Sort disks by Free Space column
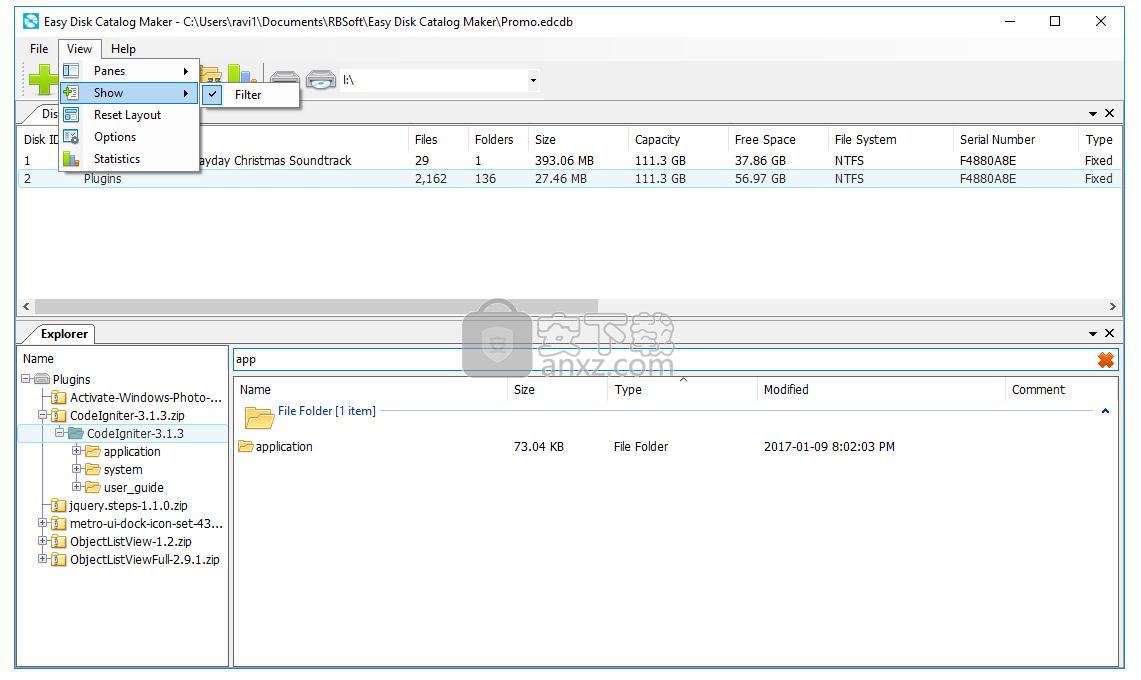 point(777,139)
